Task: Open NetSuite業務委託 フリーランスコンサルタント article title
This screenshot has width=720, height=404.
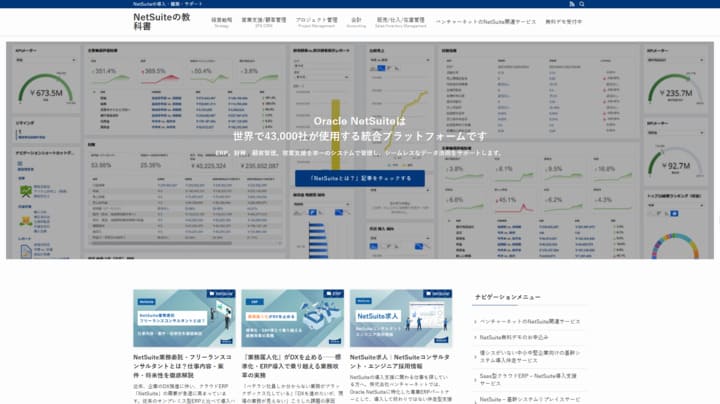Action: (183, 366)
